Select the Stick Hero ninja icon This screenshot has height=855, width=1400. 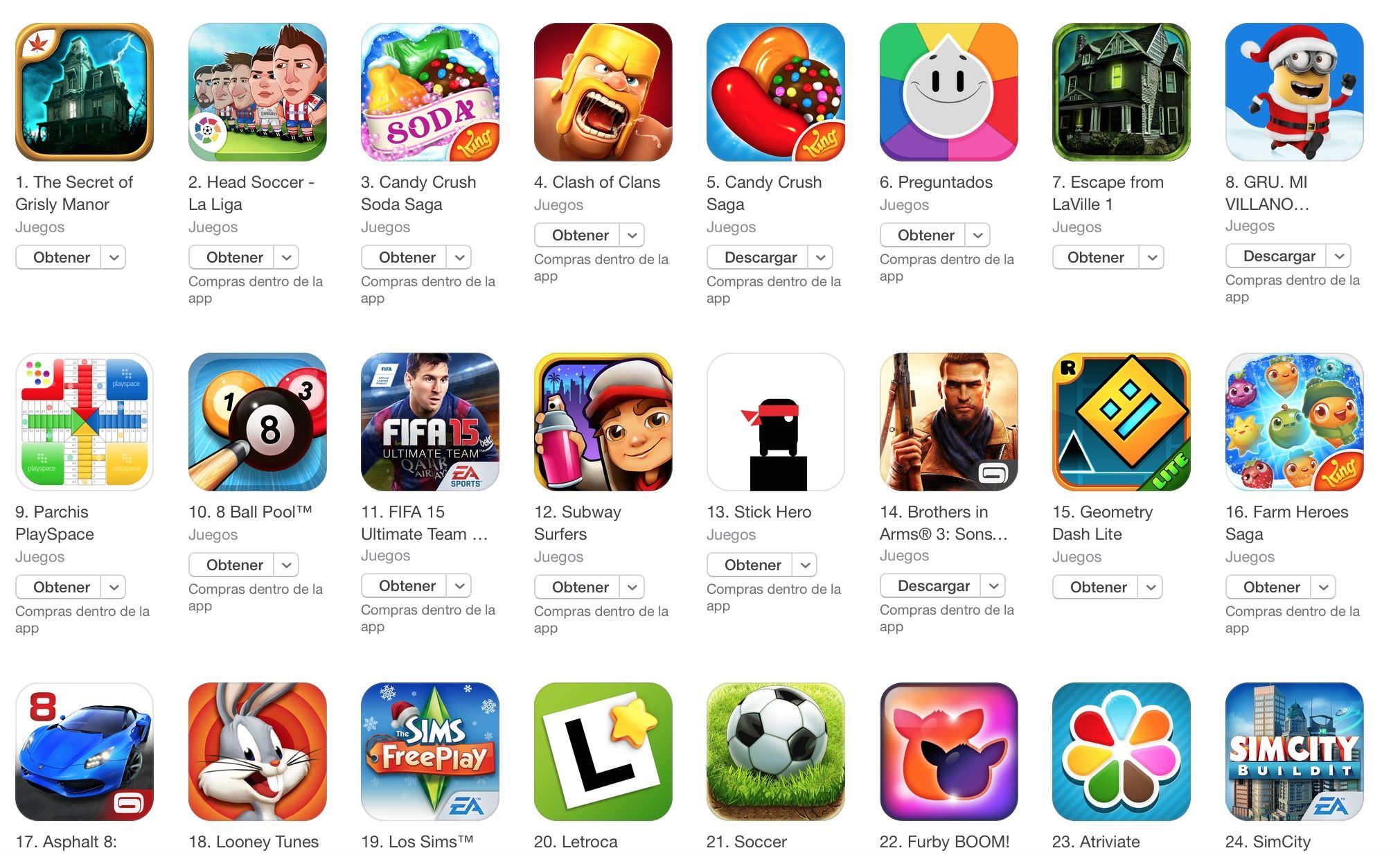point(775,422)
